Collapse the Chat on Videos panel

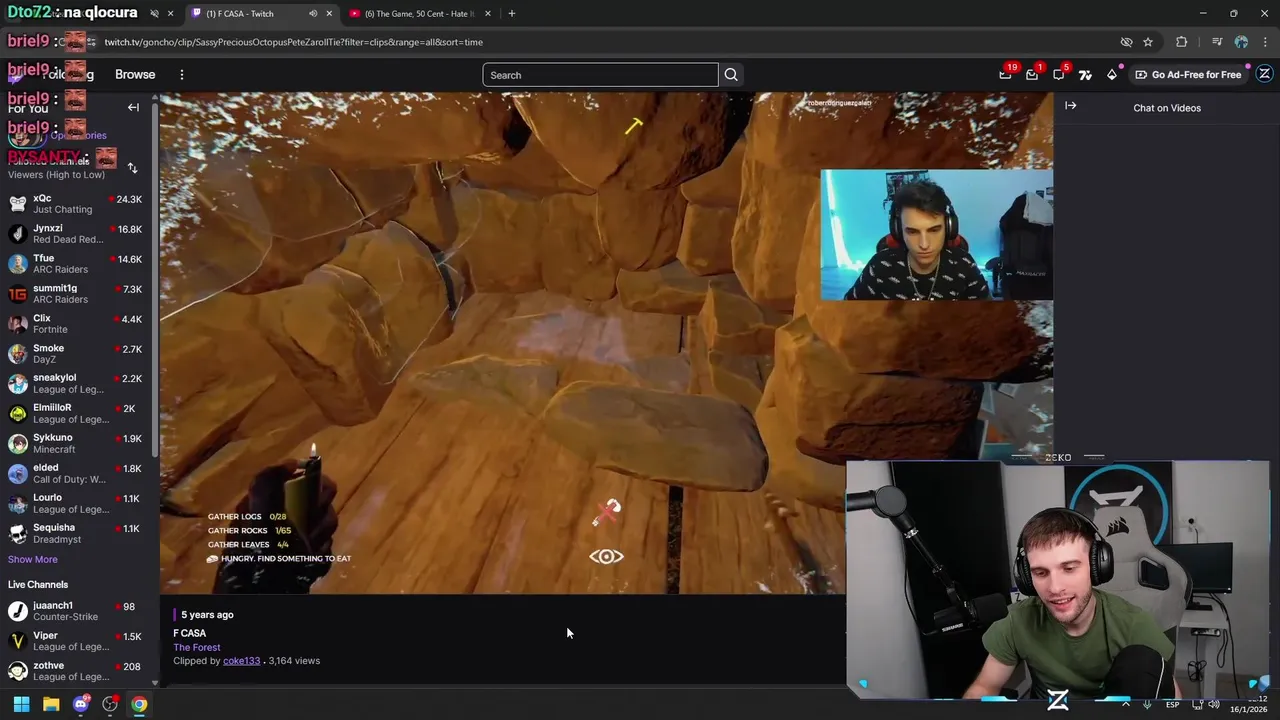1070,106
